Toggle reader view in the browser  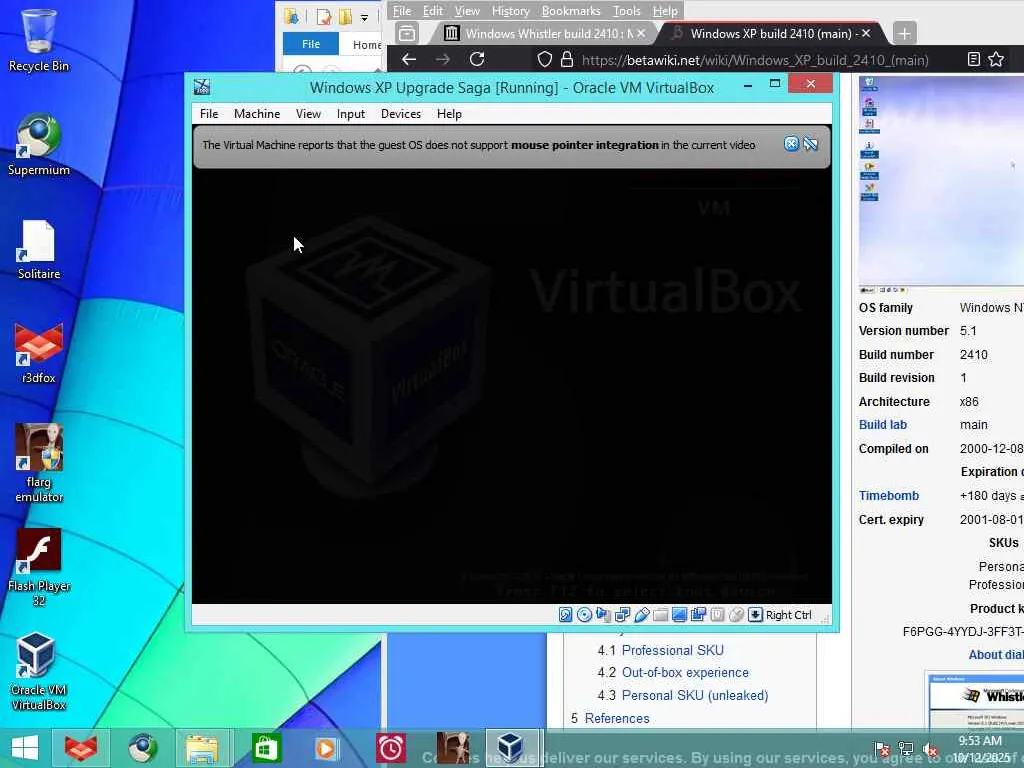coord(973,59)
